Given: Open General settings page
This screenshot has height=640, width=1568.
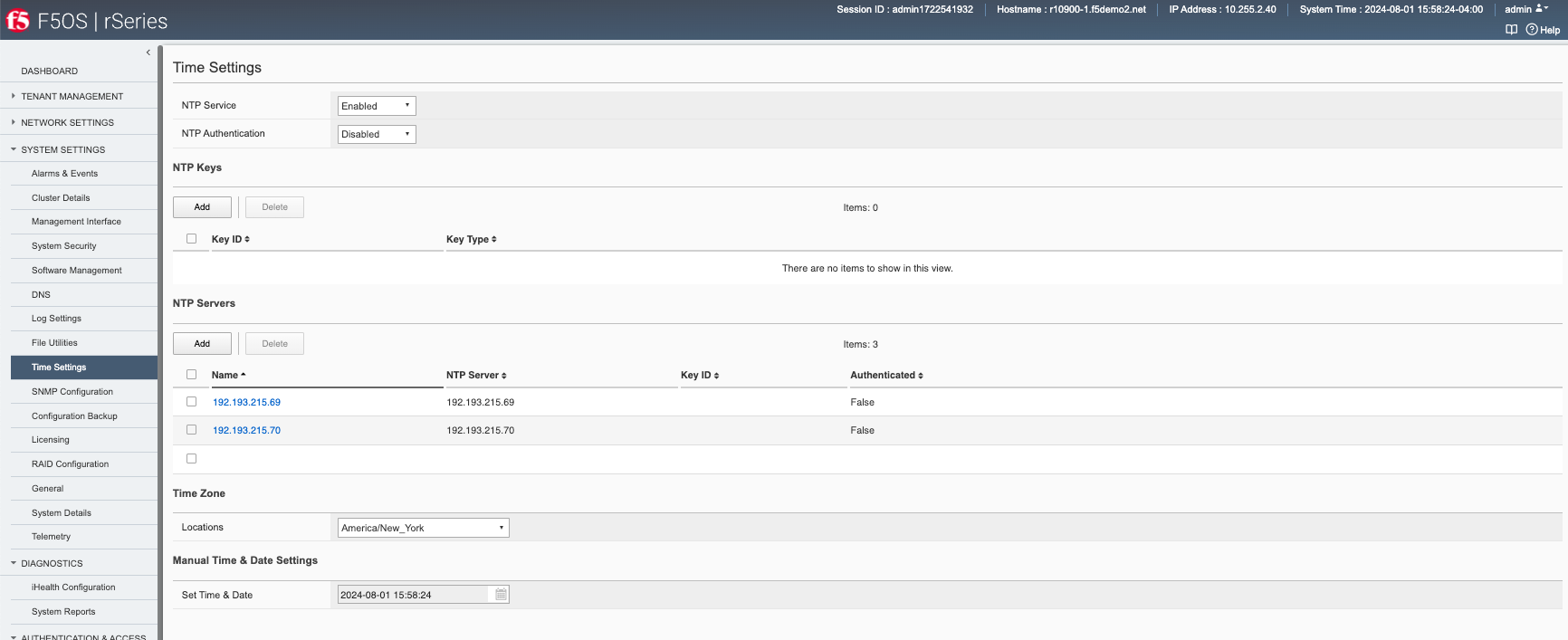Looking at the screenshot, I should (47, 489).
